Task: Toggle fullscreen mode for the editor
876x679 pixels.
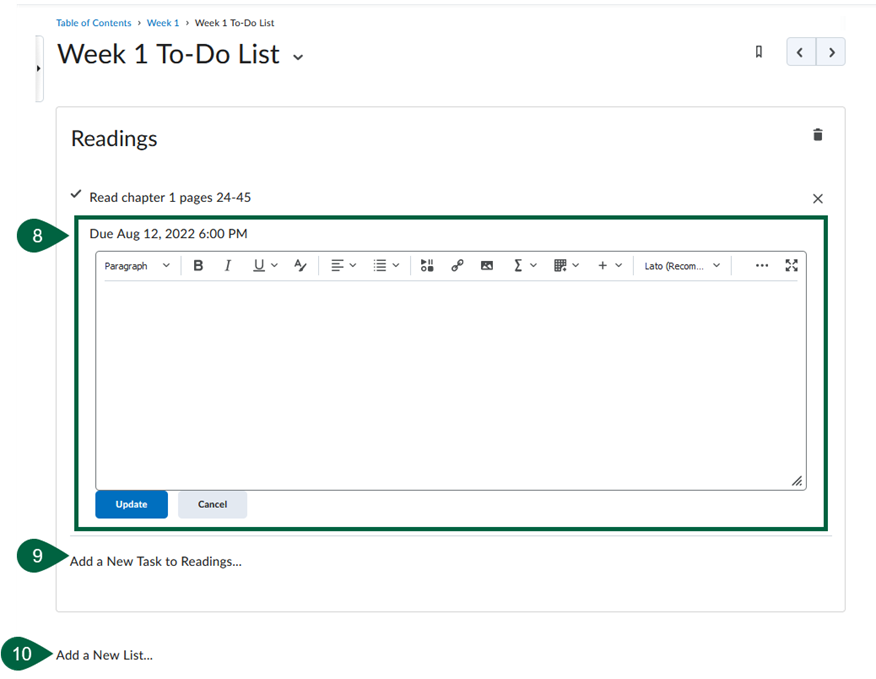Action: pos(792,265)
